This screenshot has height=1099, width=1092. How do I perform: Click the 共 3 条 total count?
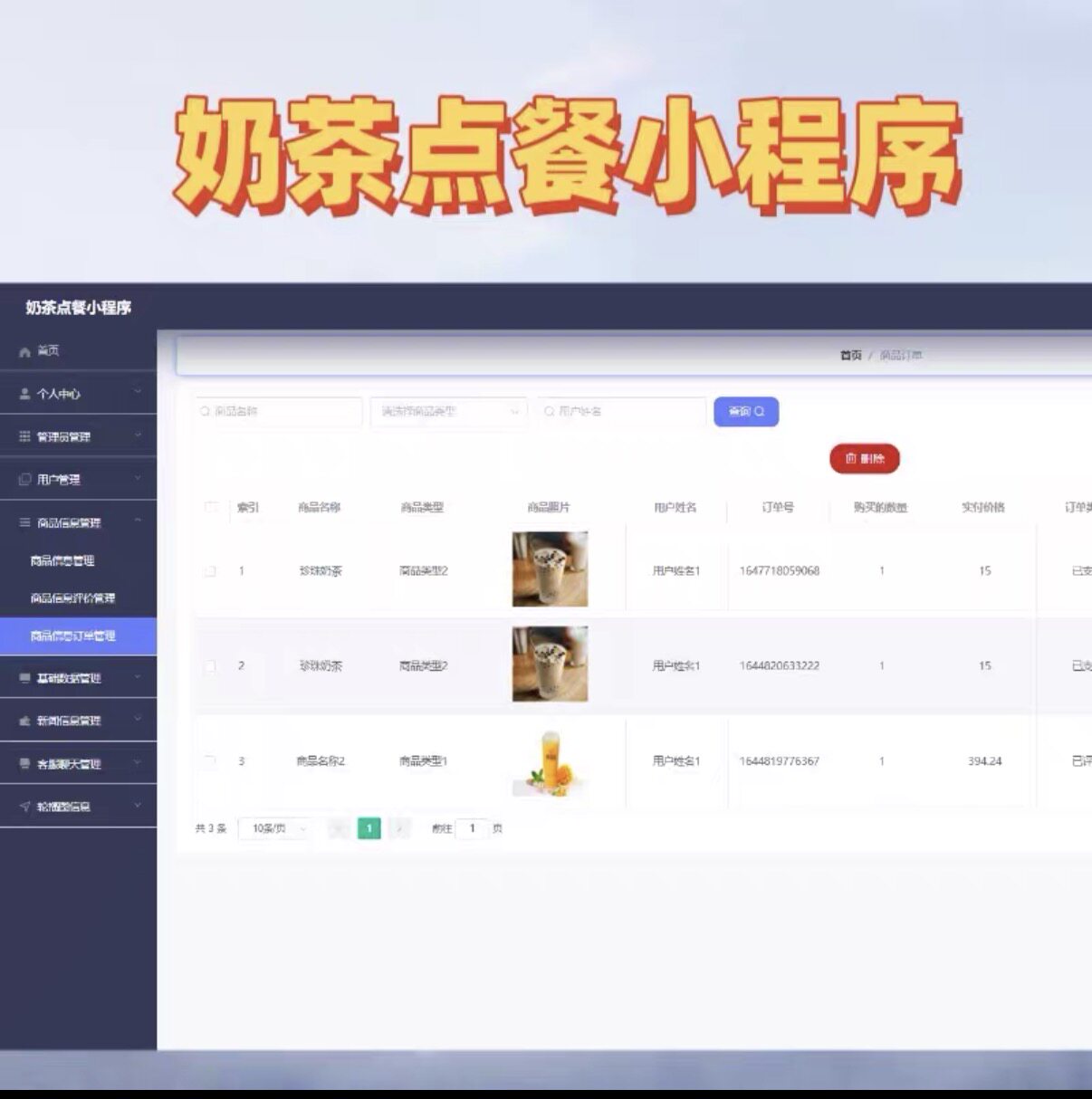click(211, 828)
